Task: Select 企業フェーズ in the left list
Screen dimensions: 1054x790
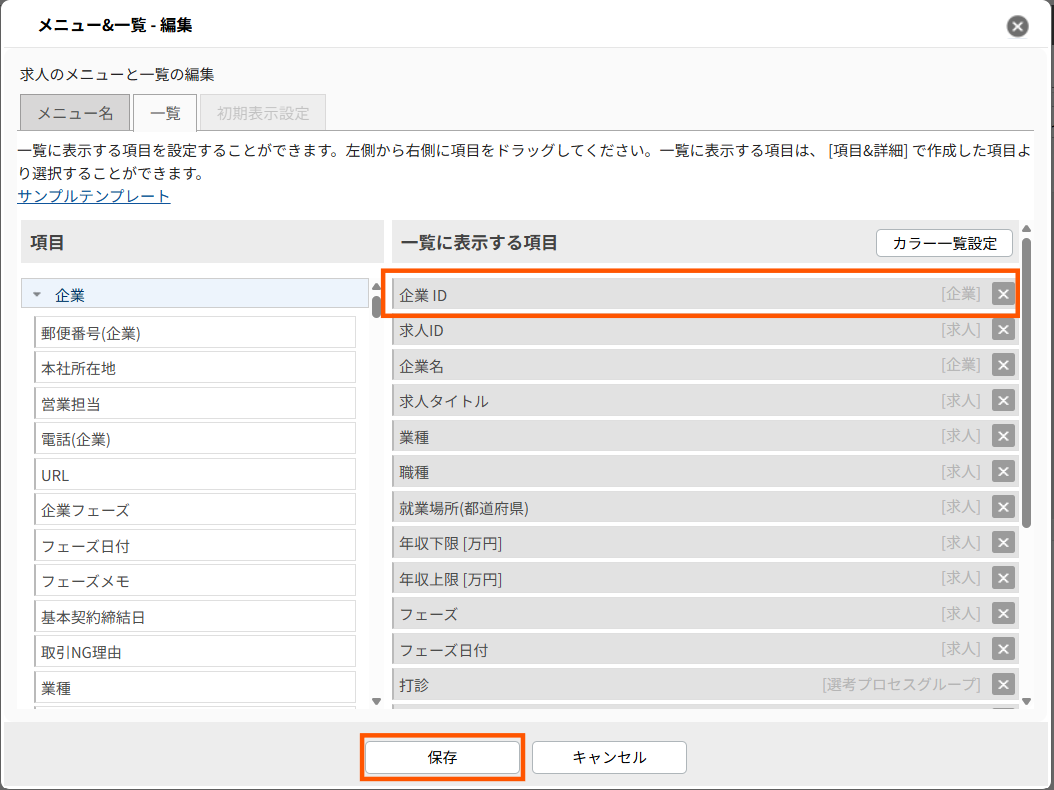Action: coord(195,510)
